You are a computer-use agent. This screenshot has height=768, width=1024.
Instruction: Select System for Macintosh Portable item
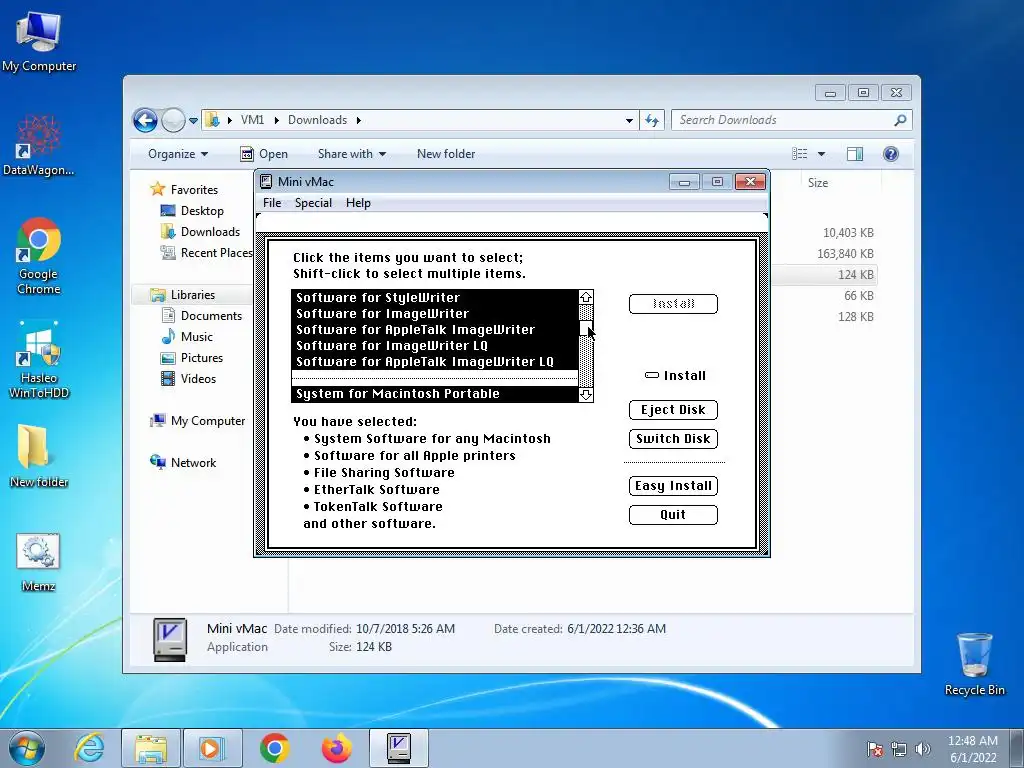435,394
